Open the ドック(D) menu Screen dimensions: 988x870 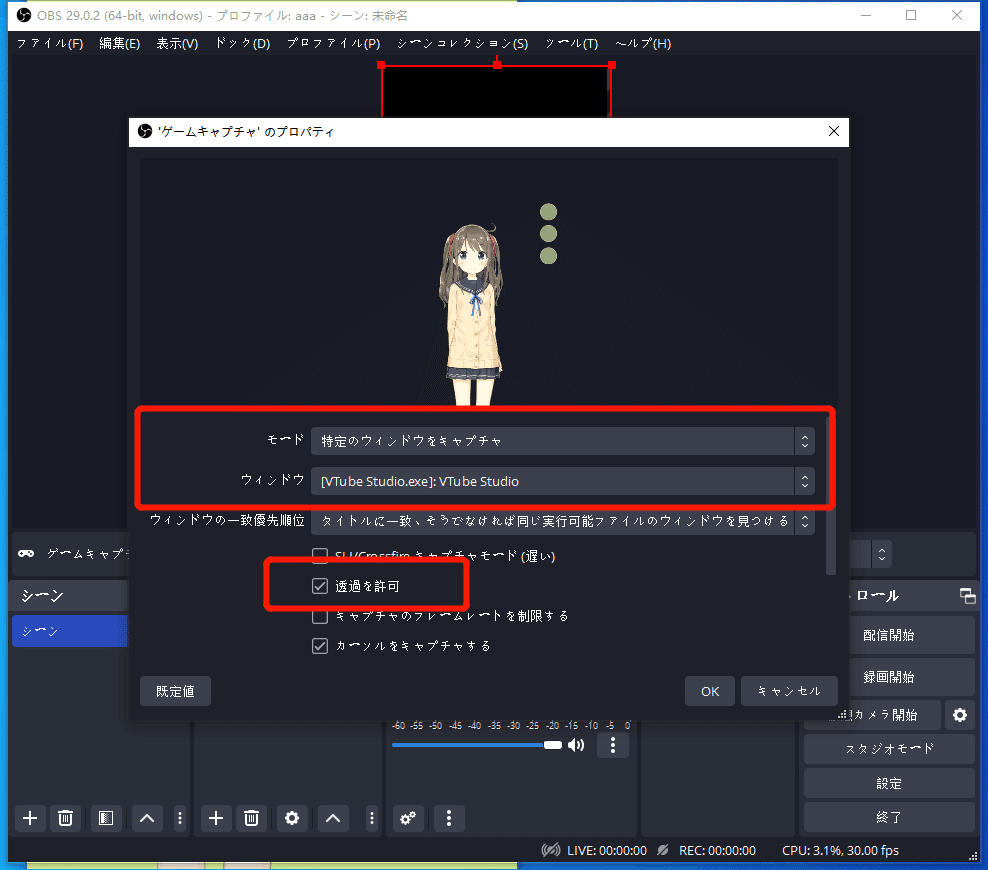pos(243,43)
